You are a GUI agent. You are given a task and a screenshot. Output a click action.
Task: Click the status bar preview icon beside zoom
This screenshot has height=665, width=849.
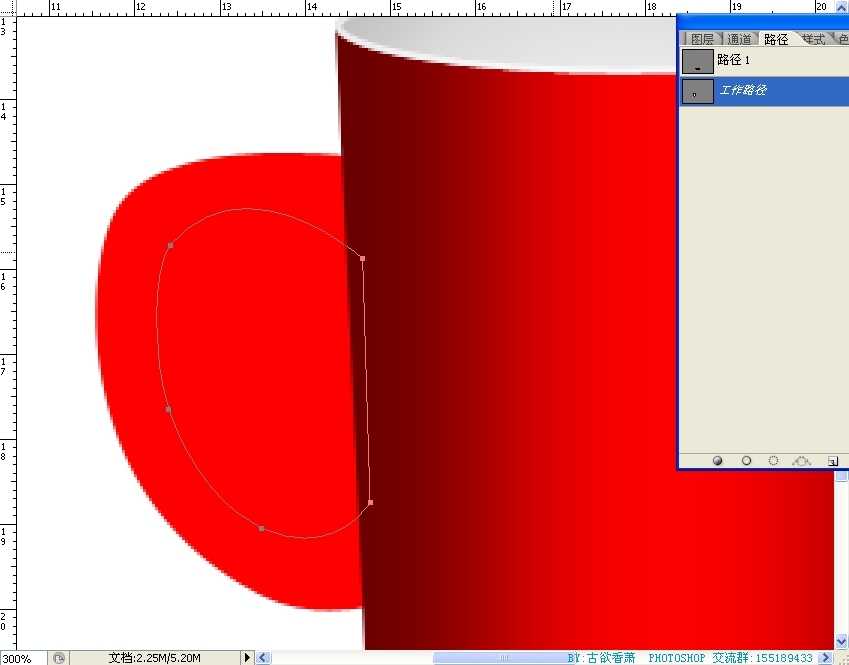[x=59, y=658]
